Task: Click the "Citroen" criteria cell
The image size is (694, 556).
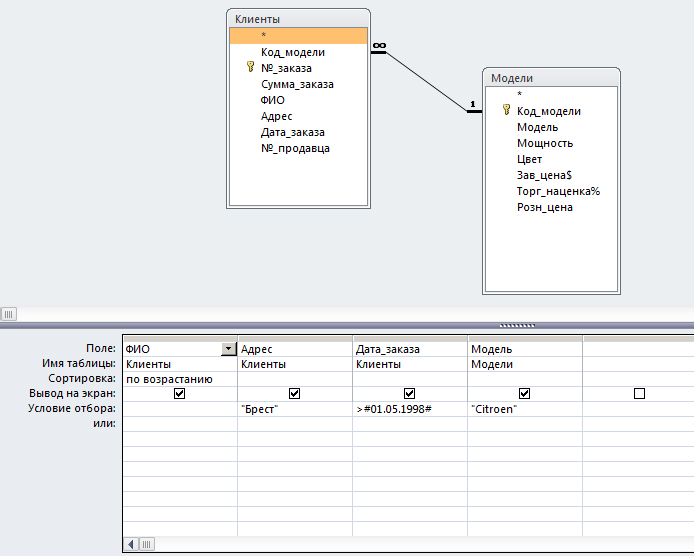Action: (525, 409)
